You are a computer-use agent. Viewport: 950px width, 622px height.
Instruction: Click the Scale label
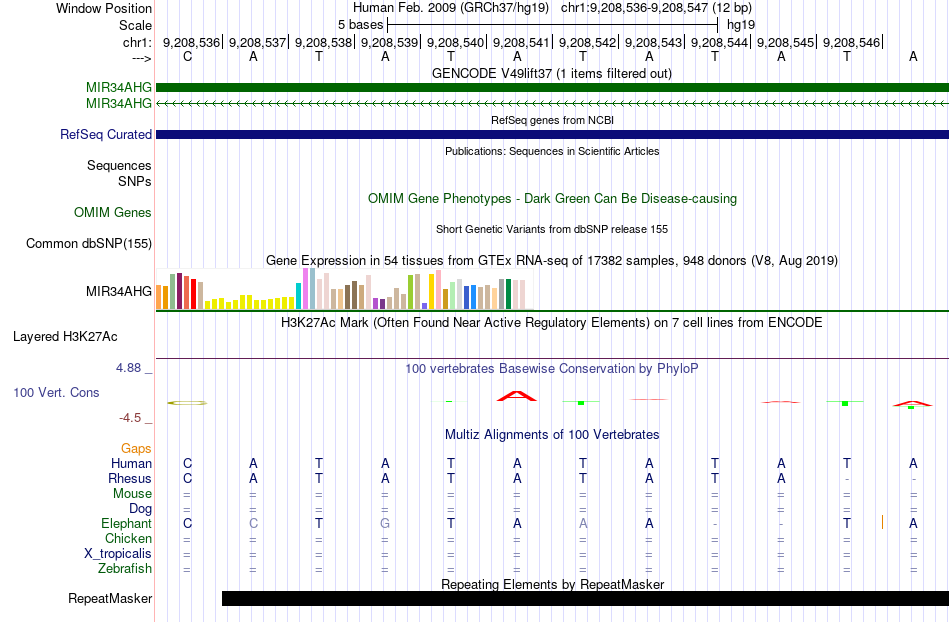click(x=136, y=25)
